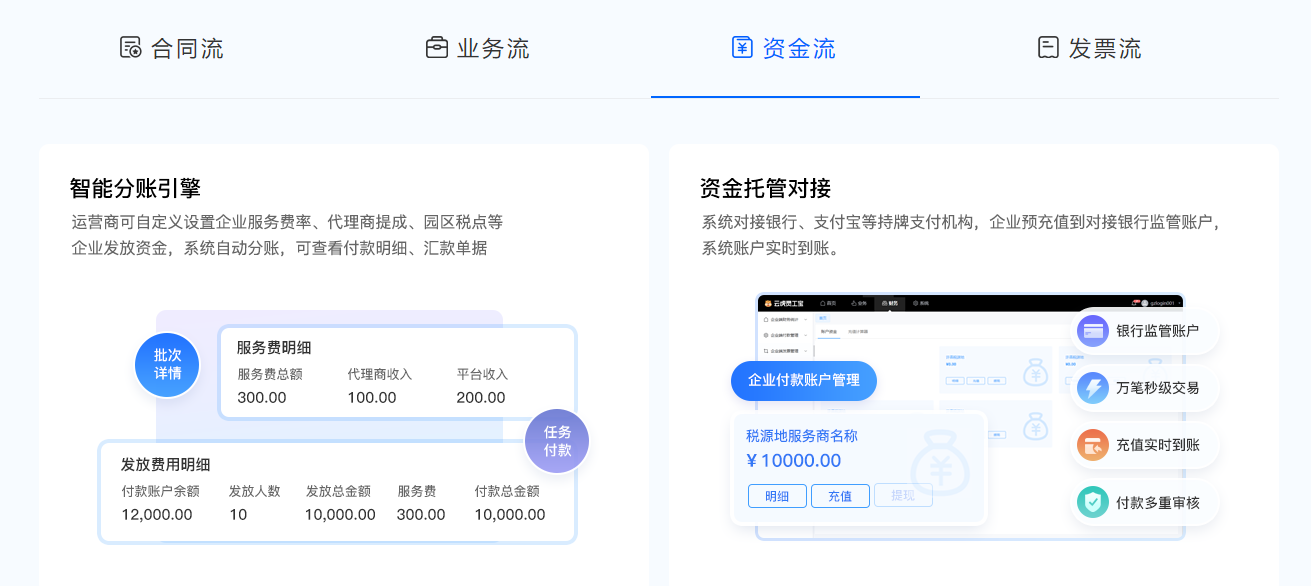Viewport: 1311px width, 586px height.
Task: Click the purple 任务付款 circular badge
Action: point(556,440)
